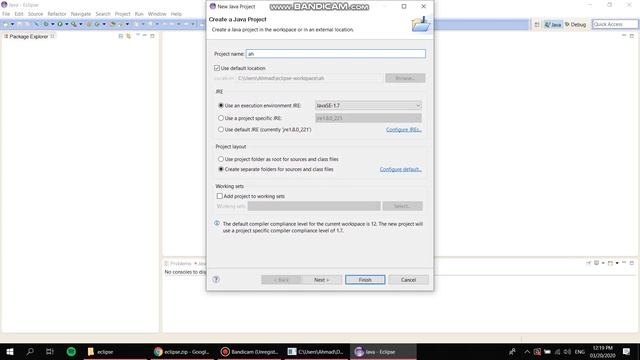Minimize the Package Explorer view
Viewport: 640px width, 360px height.
click(144, 36)
